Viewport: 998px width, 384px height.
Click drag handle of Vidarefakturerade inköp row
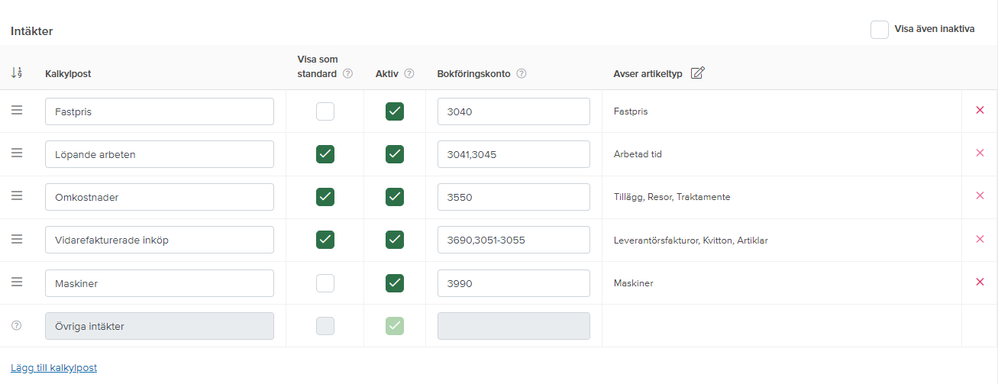[x=17, y=239]
